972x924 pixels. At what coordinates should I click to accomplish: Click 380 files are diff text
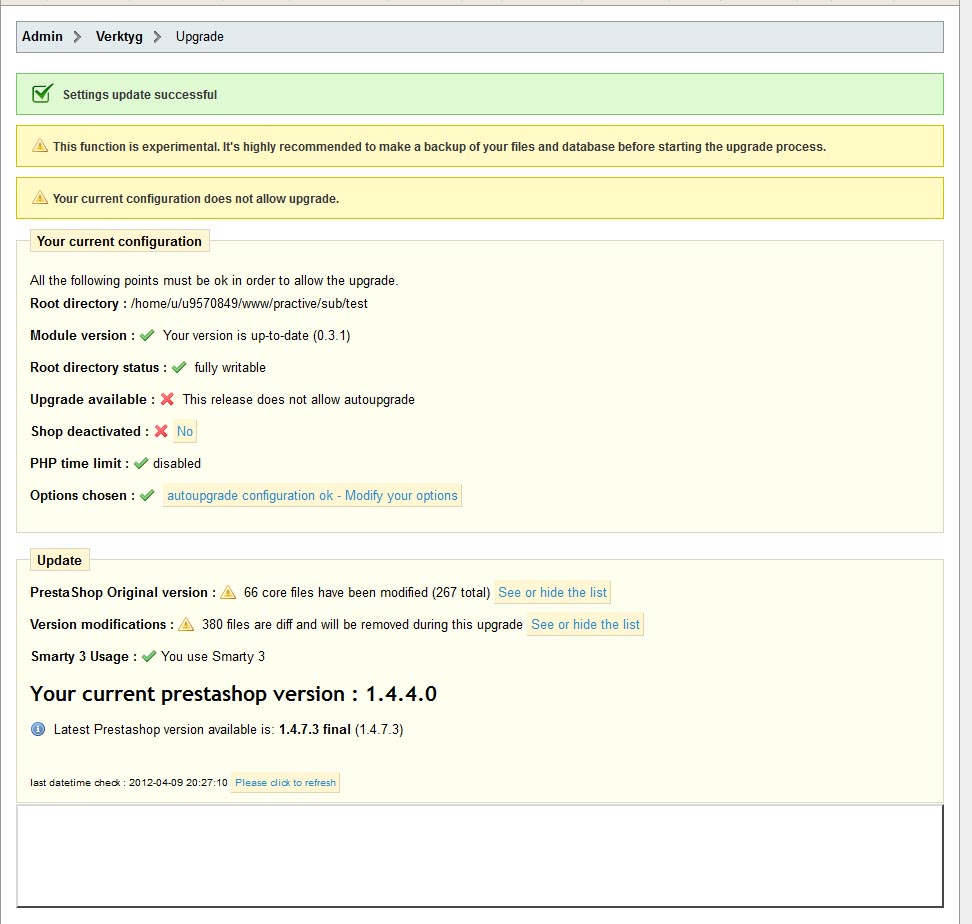(363, 625)
